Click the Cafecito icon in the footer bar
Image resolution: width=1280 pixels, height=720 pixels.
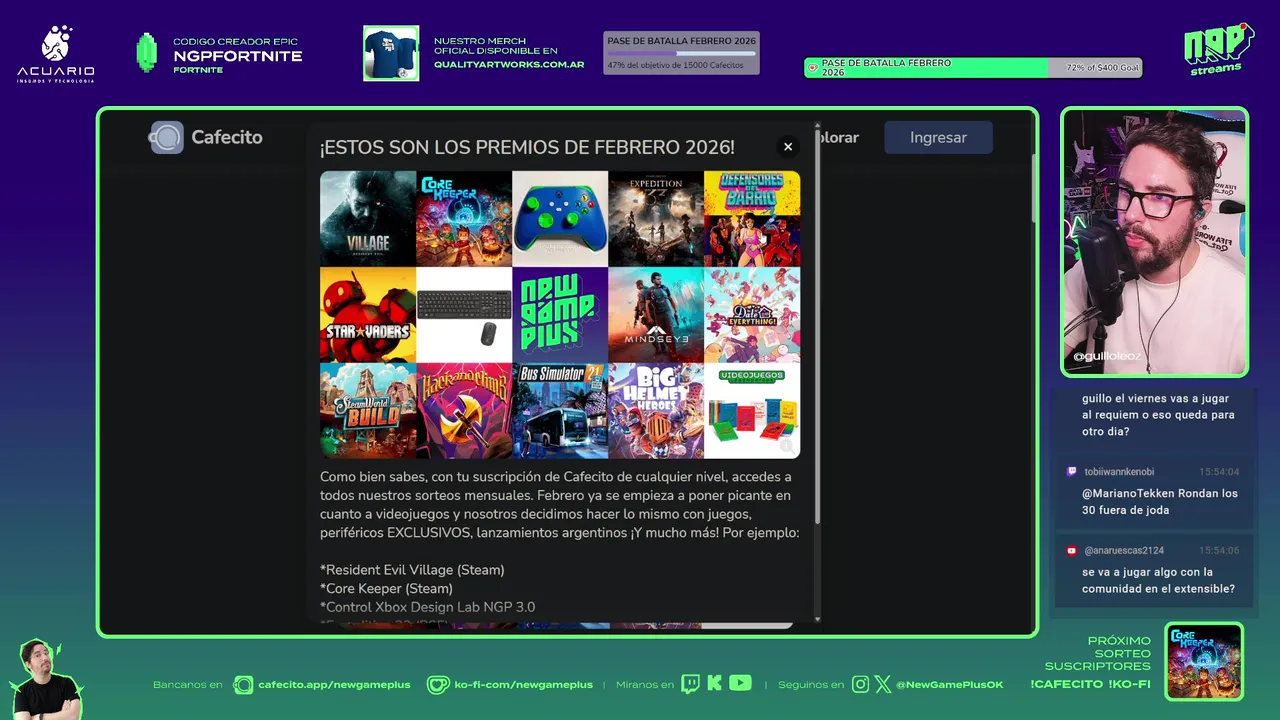click(x=243, y=684)
